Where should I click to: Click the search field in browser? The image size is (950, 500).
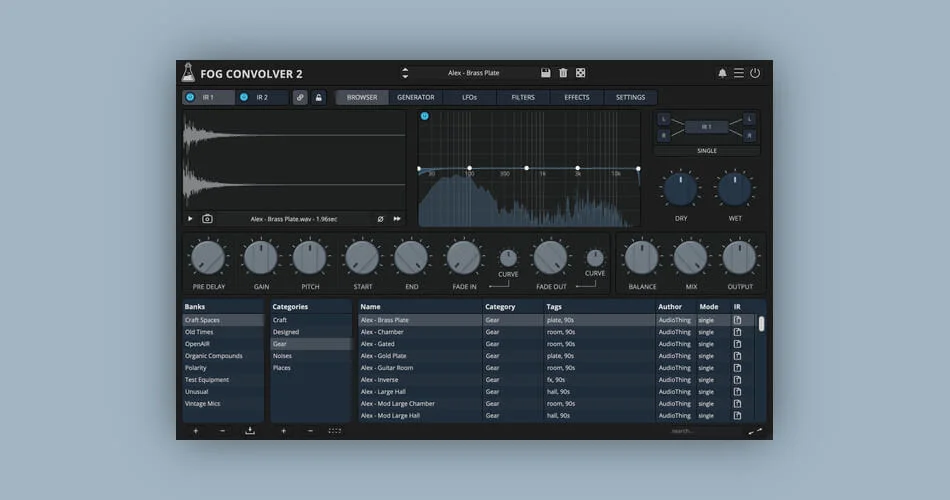705,431
